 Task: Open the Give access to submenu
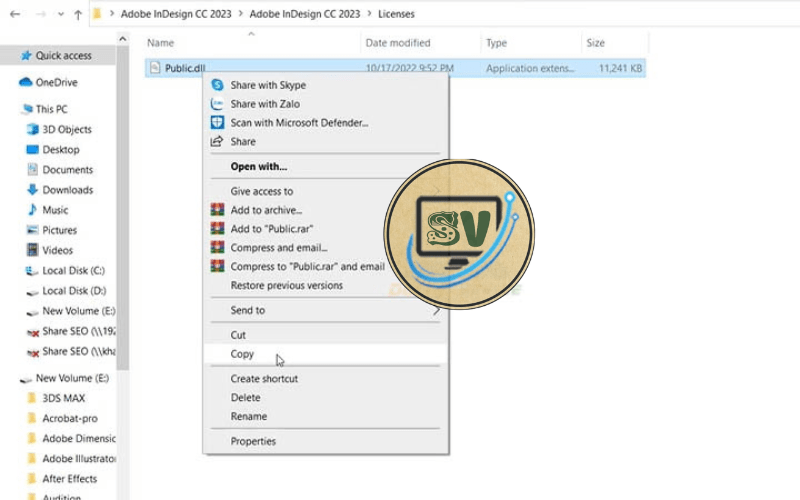[x=326, y=191]
